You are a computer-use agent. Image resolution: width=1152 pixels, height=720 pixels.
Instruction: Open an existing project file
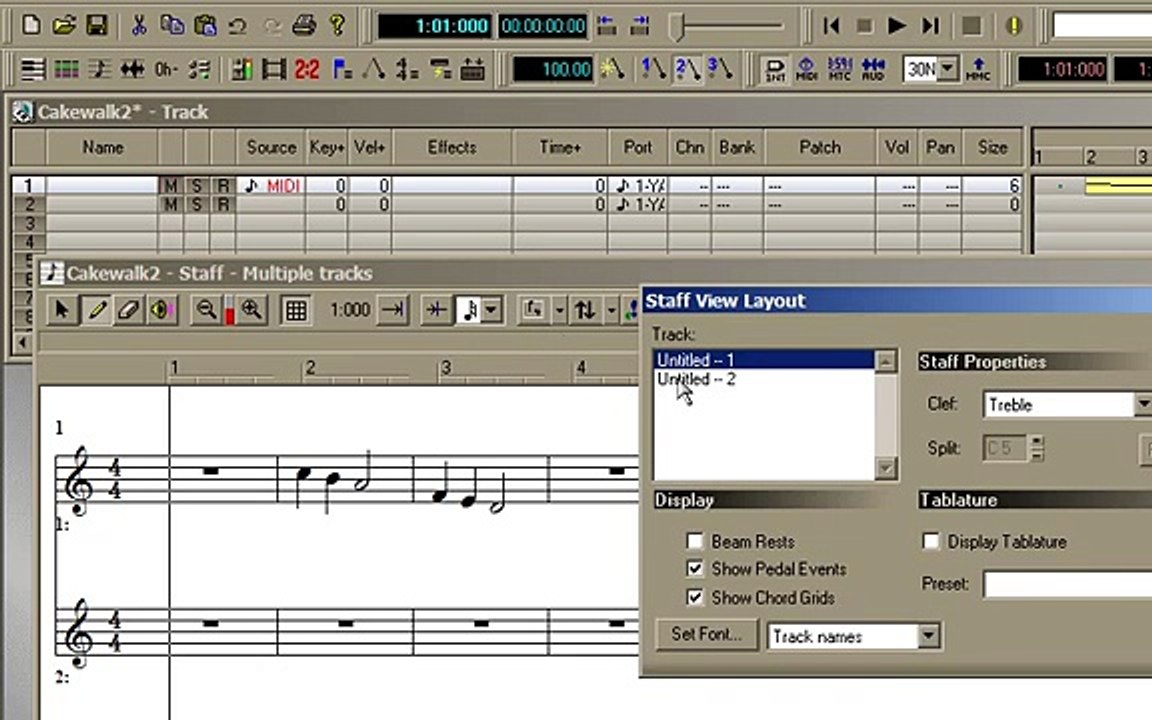pos(64,26)
